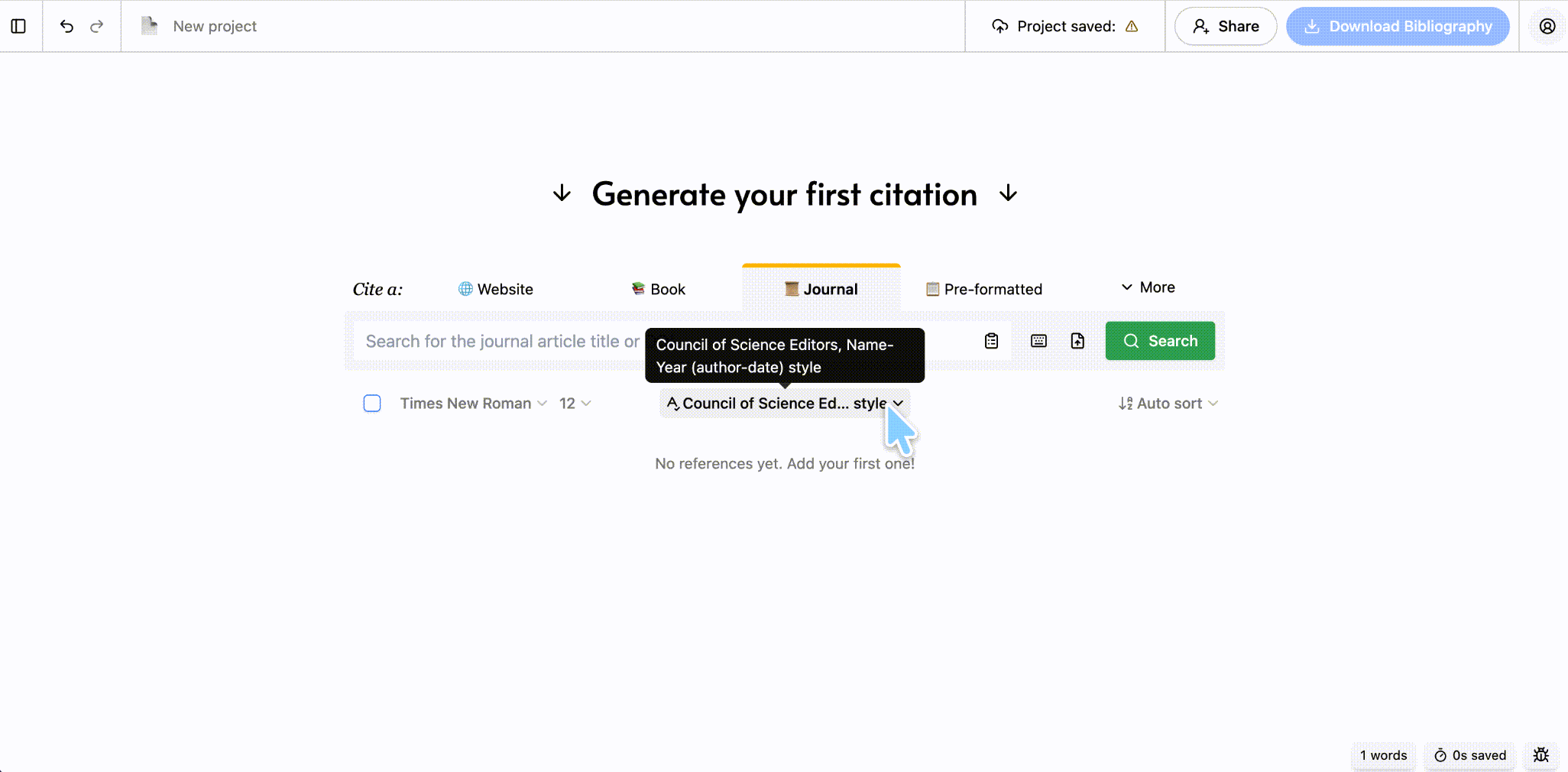
Task: Rename the New project title
Action: (x=215, y=26)
